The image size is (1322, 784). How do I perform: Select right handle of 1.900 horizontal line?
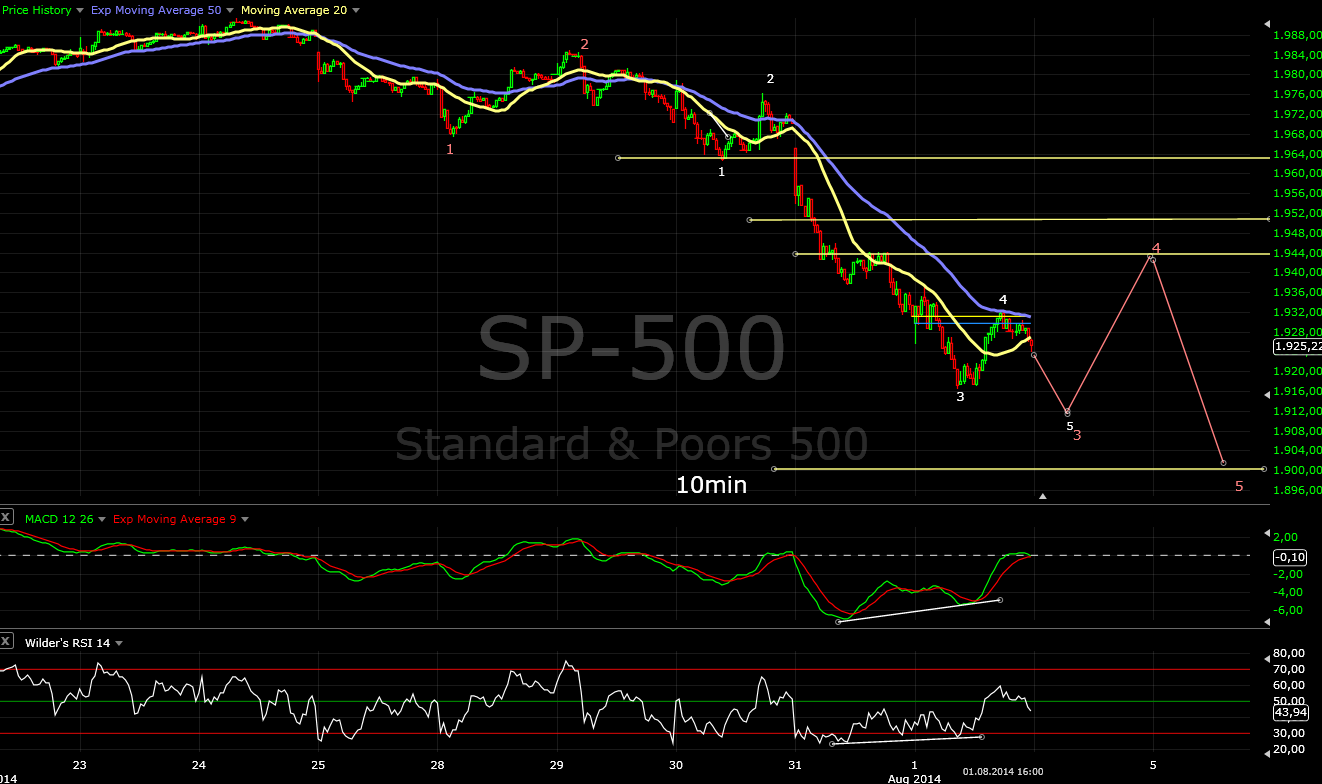pyautogui.click(x=1264, y=469)
